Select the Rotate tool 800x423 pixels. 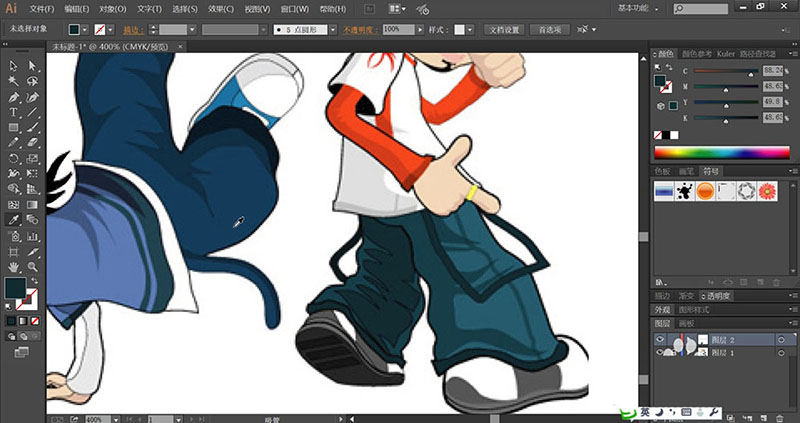pos(14,159)
